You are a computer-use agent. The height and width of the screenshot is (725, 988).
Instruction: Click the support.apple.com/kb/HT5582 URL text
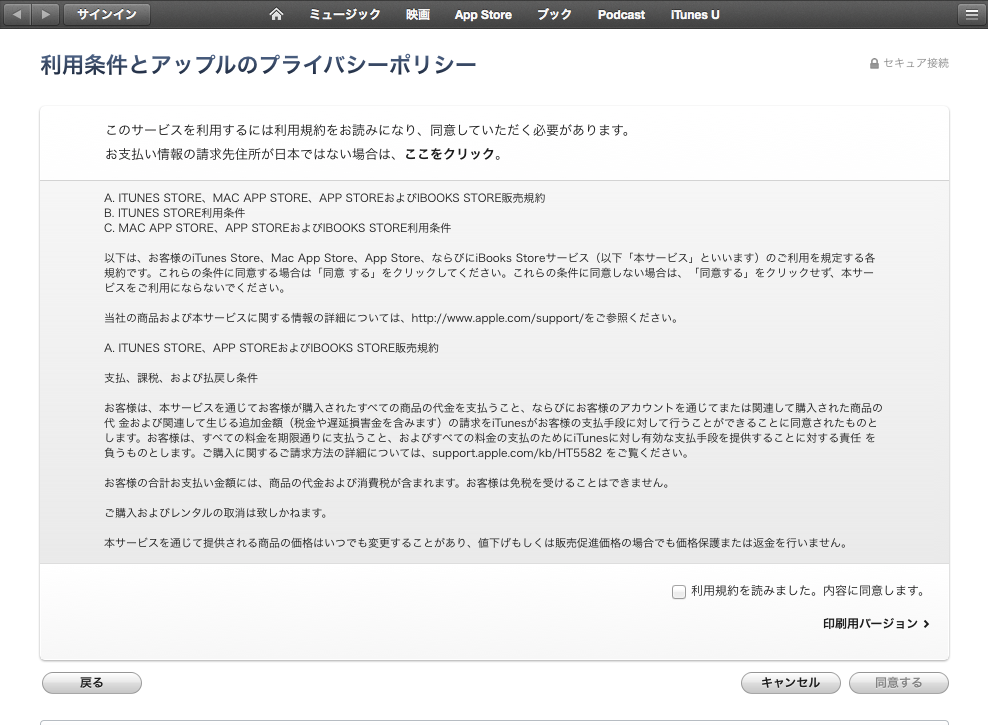point(518,453)
